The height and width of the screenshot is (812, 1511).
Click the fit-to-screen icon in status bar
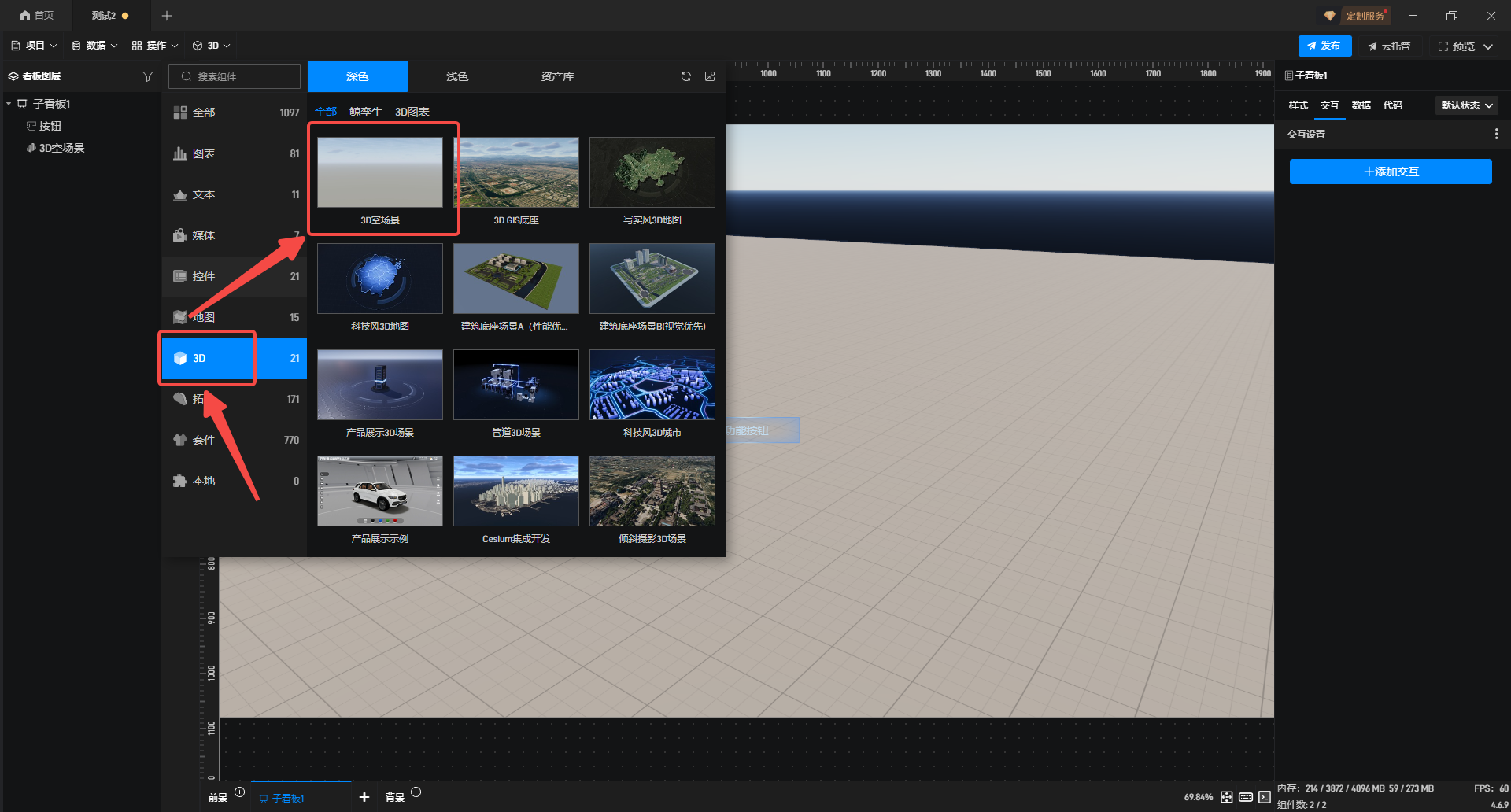(1227, 797)
